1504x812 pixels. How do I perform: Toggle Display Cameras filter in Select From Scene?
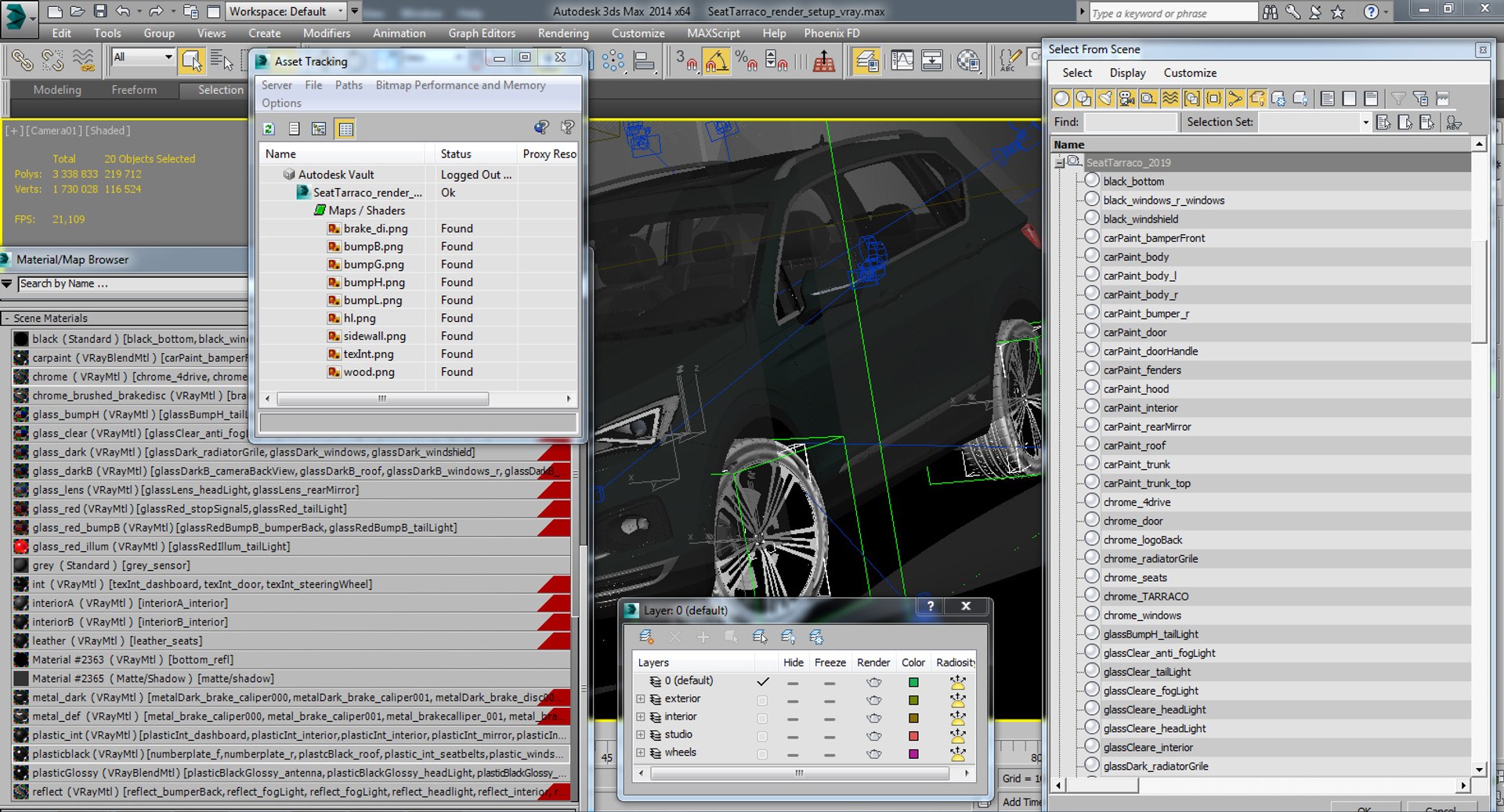1126,99
